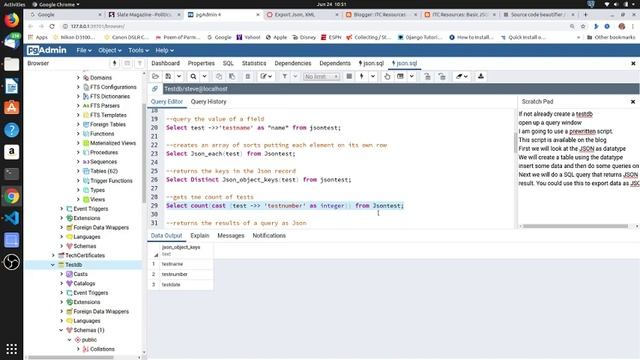Select the Sequences tree item
Viewport: 640px width, 360px height.
(x=103, y=162)
